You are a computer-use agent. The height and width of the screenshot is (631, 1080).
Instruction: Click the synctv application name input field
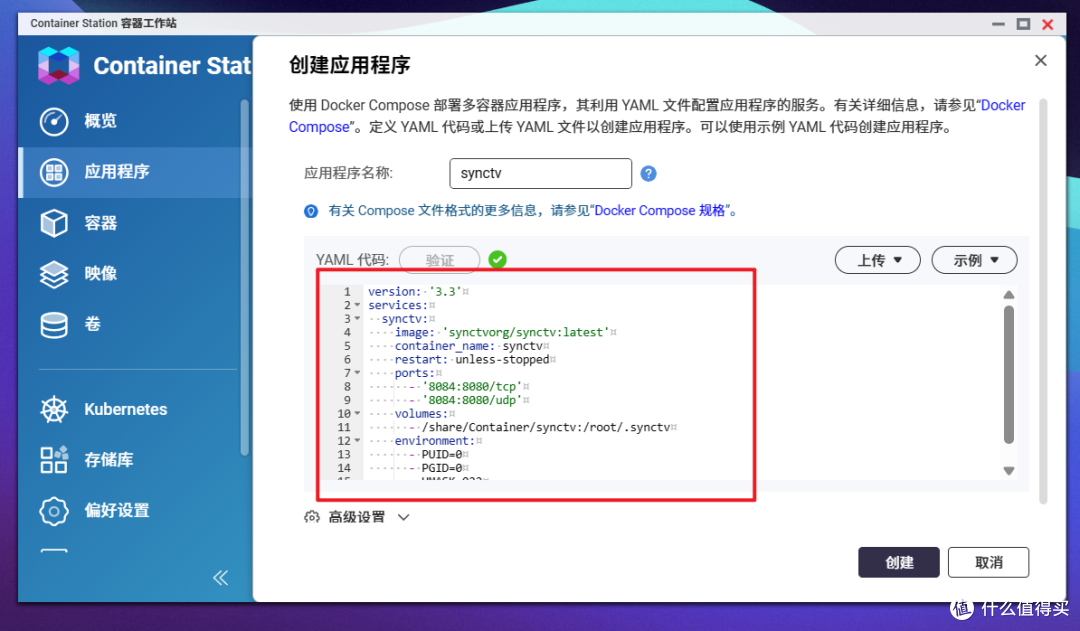(x=540, y=173)
